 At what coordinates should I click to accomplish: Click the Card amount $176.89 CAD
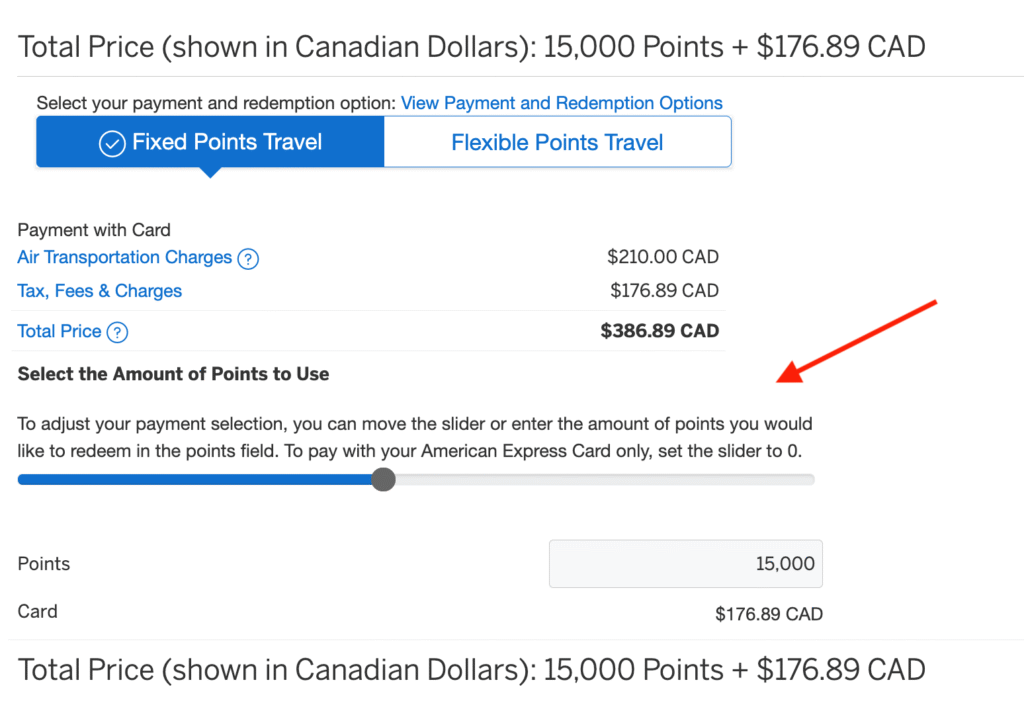coord(769,611)
